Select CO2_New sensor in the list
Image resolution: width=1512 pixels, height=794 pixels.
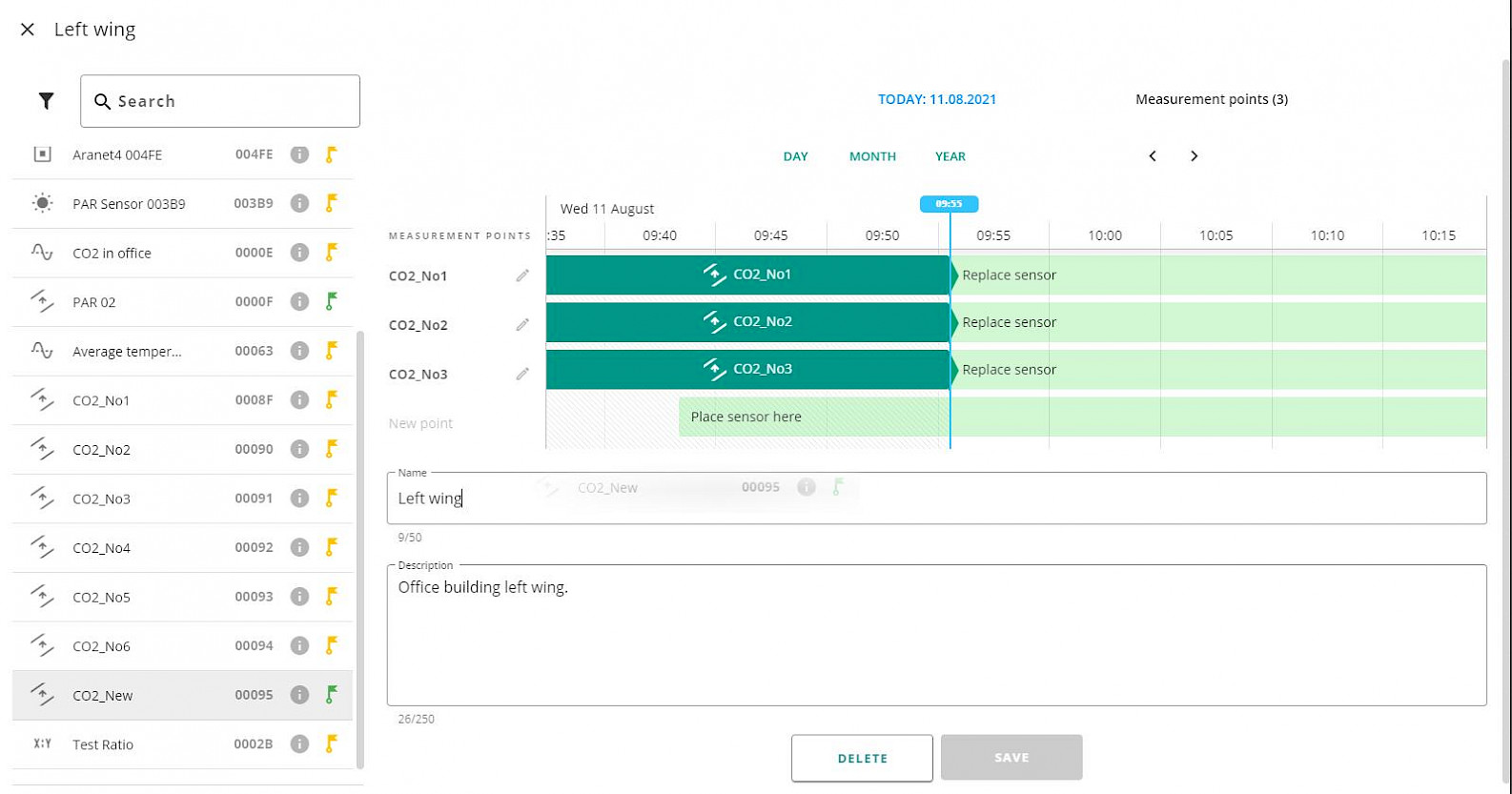(103, 695)
